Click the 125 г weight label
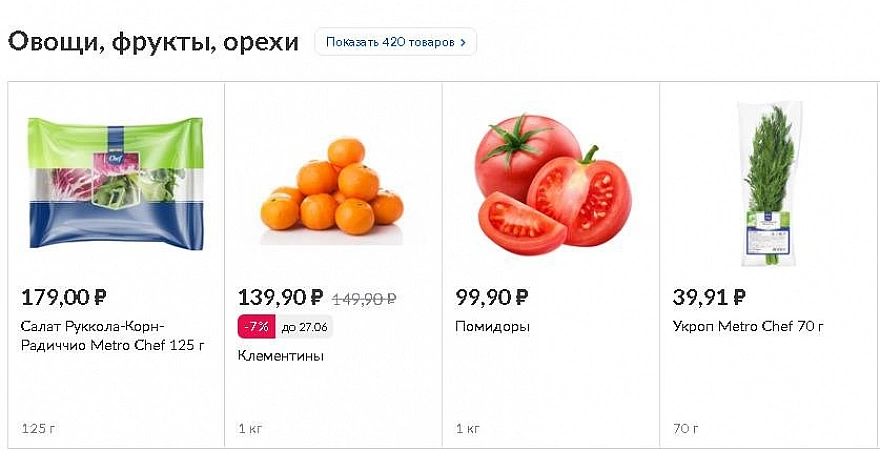 point(38,429)
